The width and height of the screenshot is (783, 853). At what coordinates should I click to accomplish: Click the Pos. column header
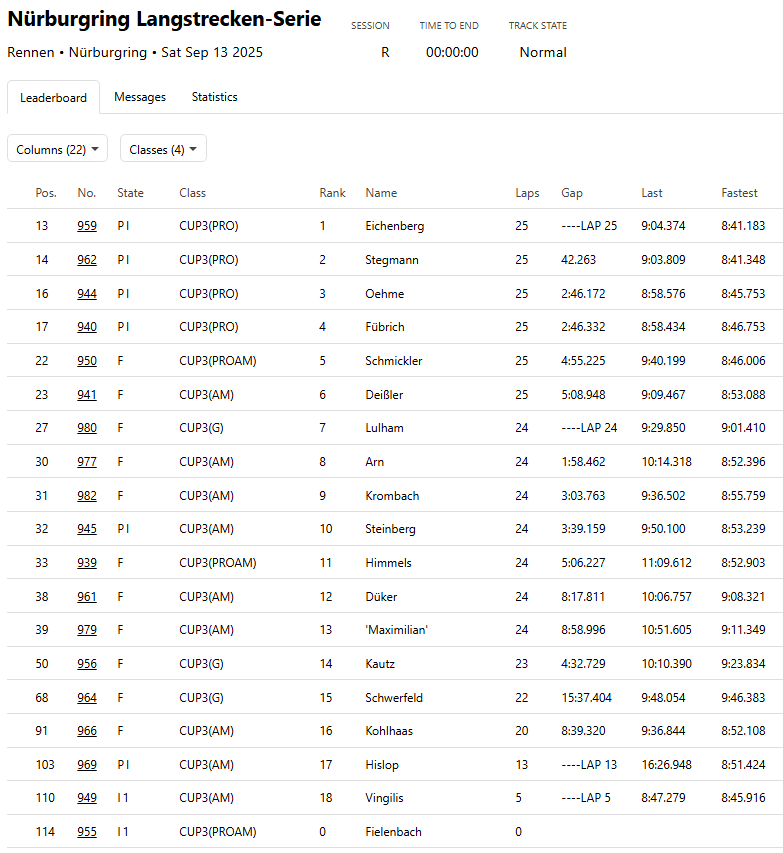pos(46,193)
